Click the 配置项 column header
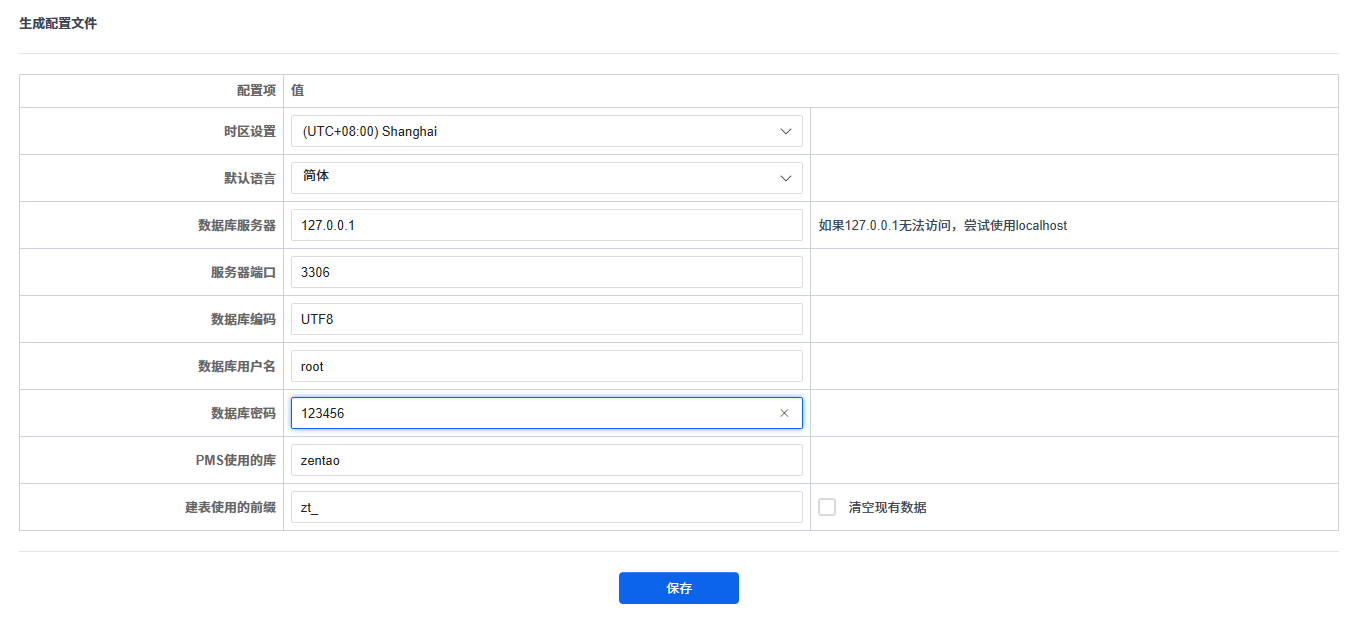Viewport: 1353px width, 624px height. point(256,90)
